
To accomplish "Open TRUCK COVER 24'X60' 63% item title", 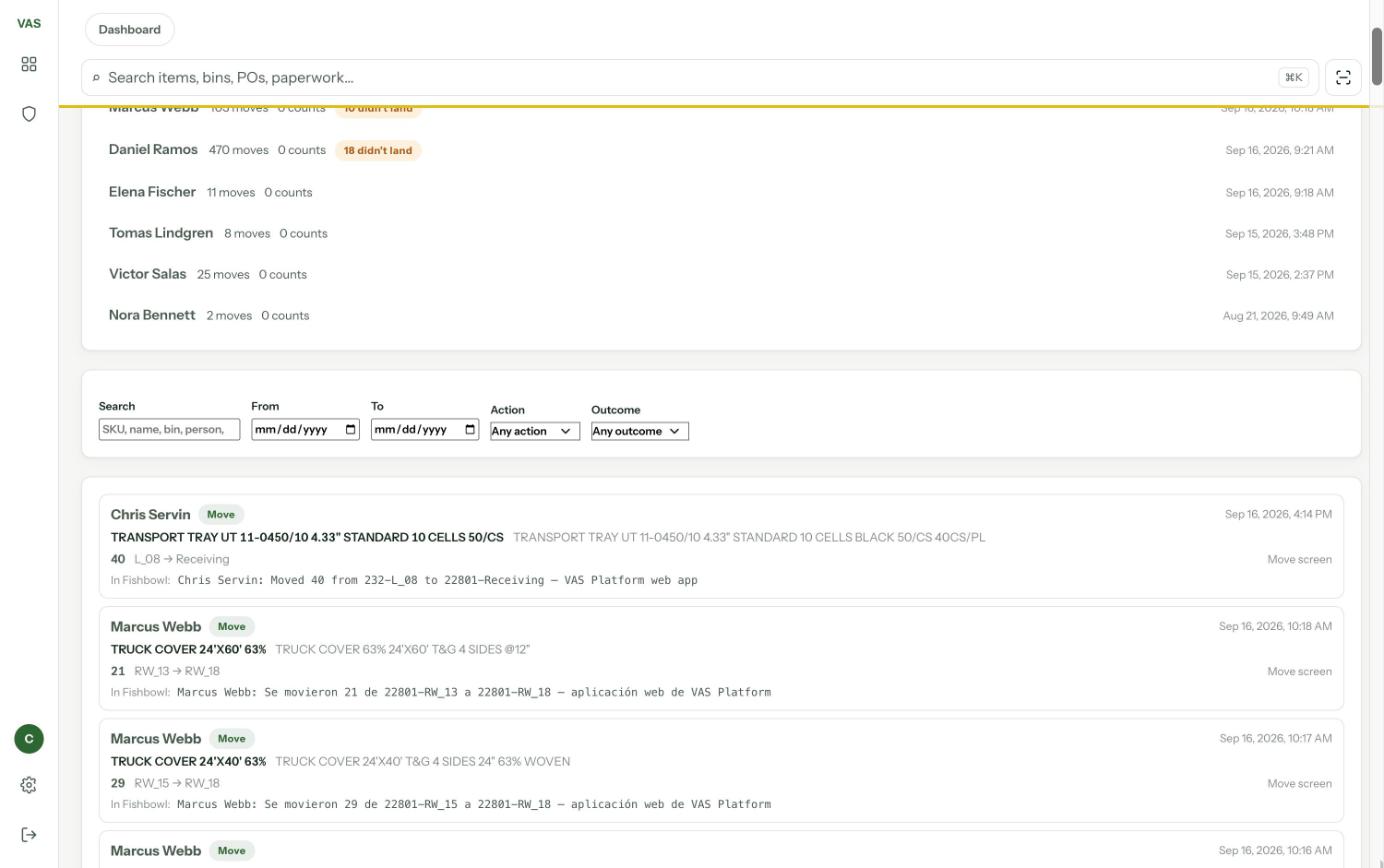I will 188,649.
